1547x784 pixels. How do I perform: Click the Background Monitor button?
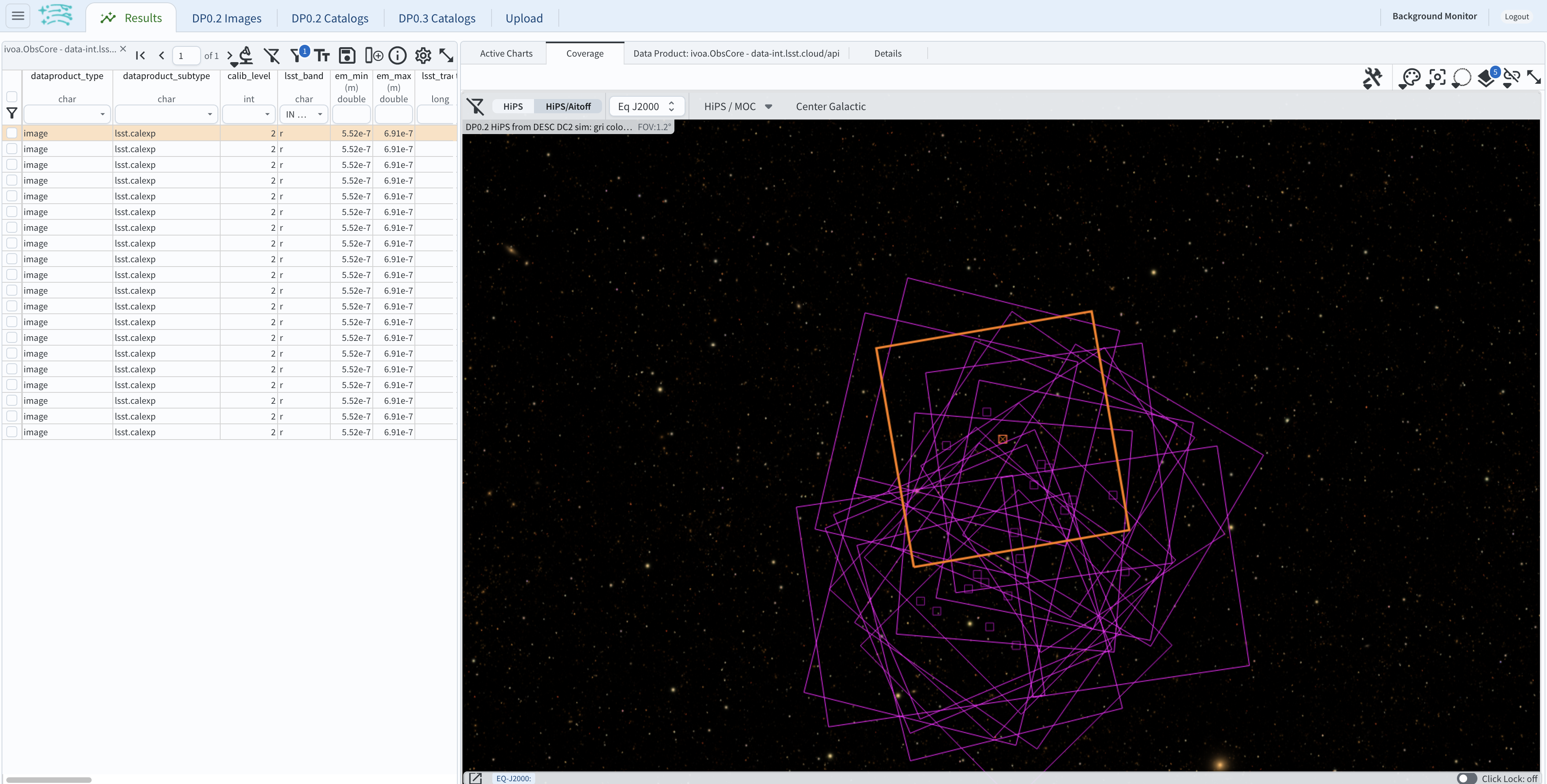pos(1435,16)
